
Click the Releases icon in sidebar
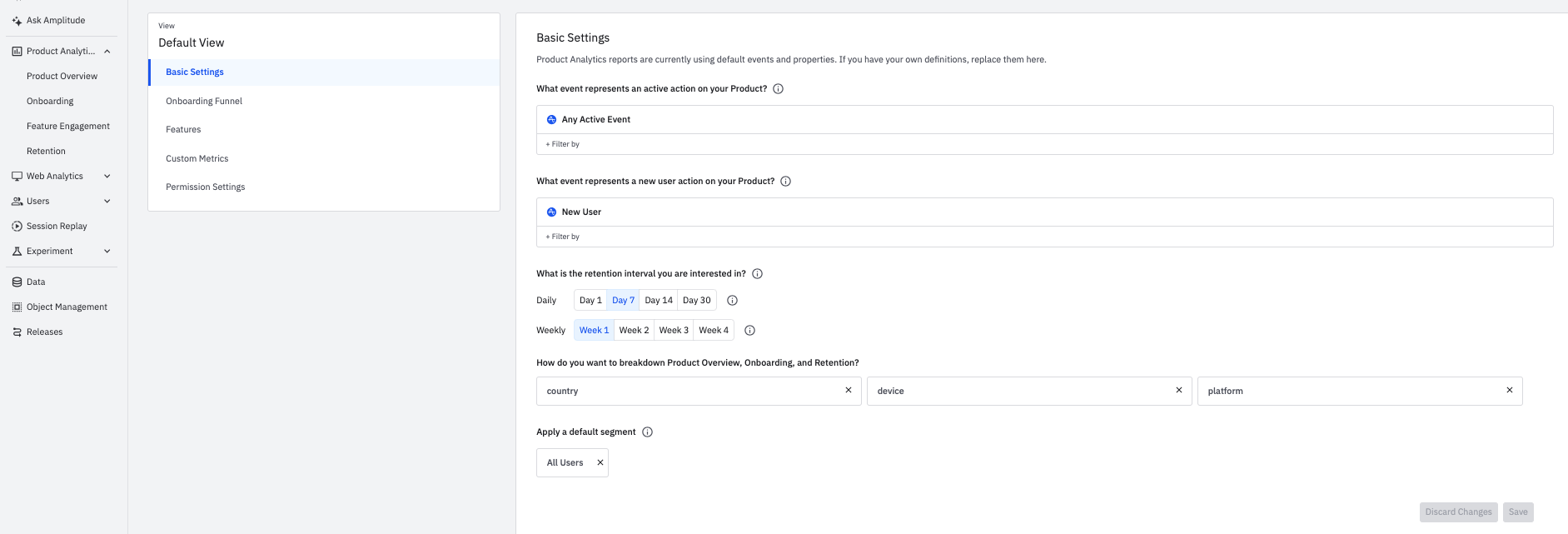17,332
